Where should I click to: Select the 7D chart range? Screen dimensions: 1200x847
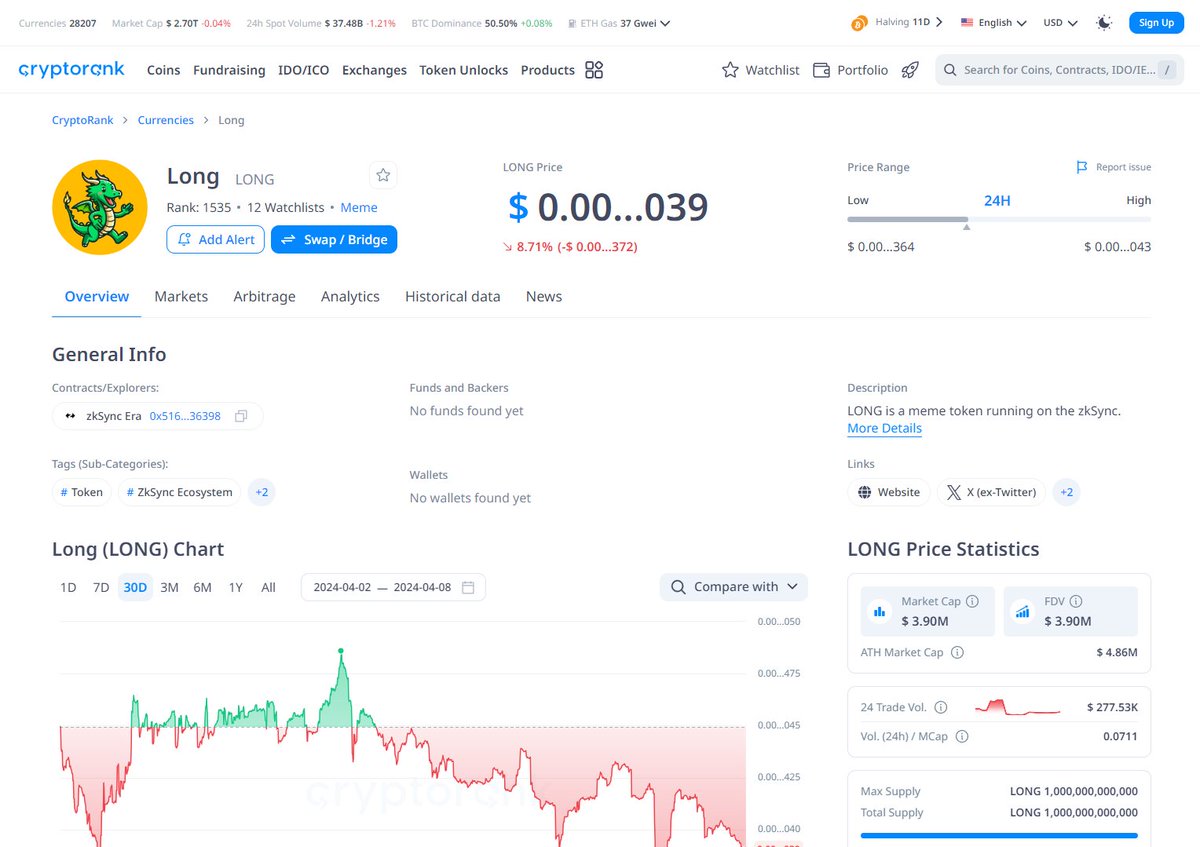pyautogui.click(x=101, y=587)
